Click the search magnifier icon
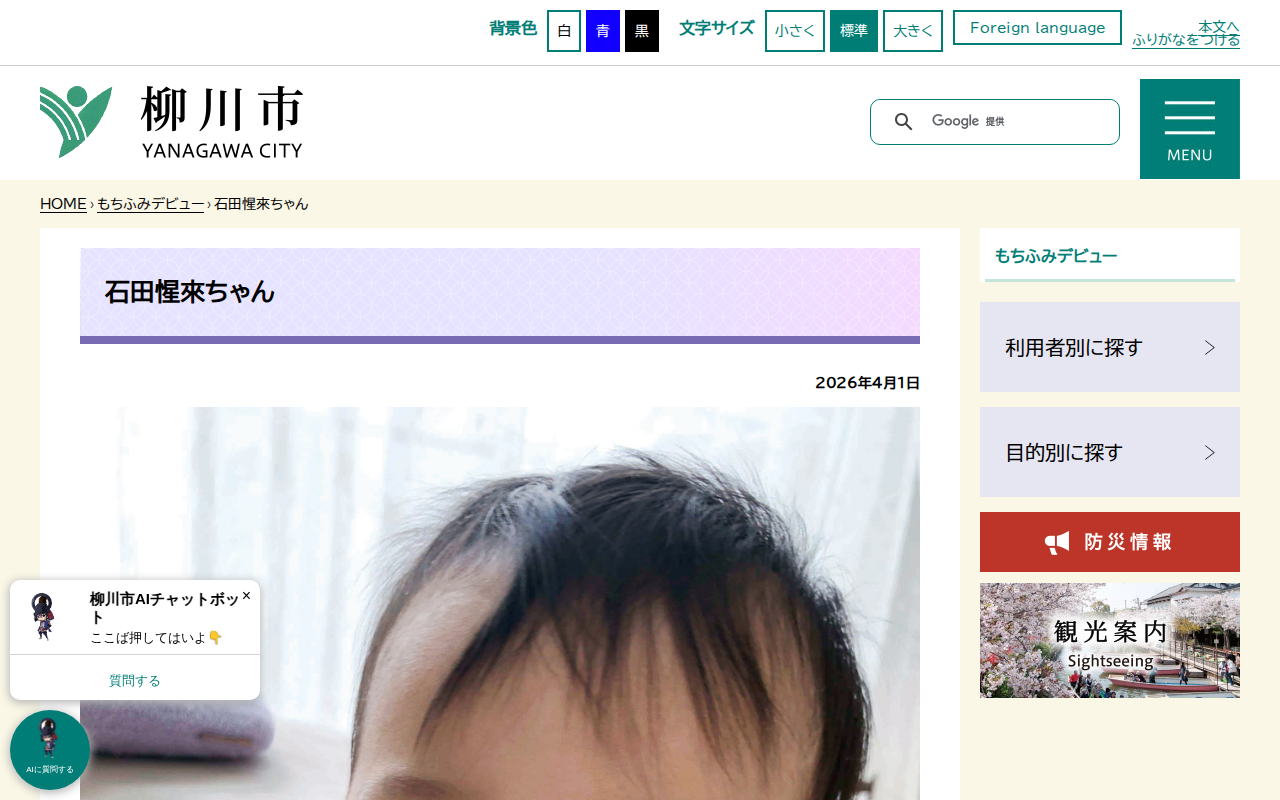This screenshot has width=1280, height=800. 903,122
